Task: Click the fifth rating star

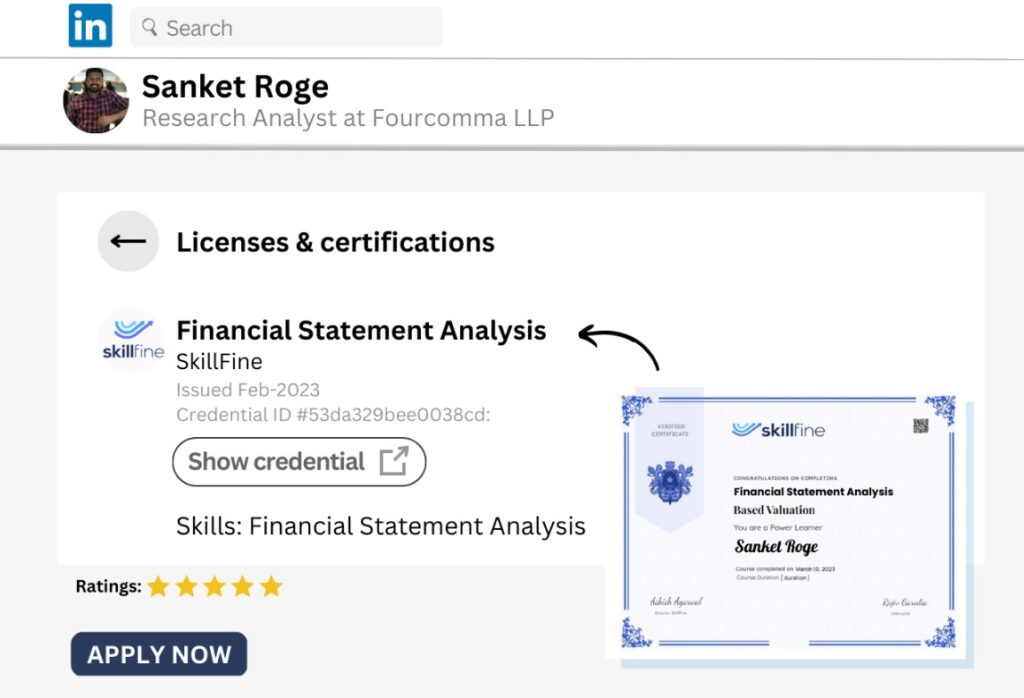Action: point(271,587)
